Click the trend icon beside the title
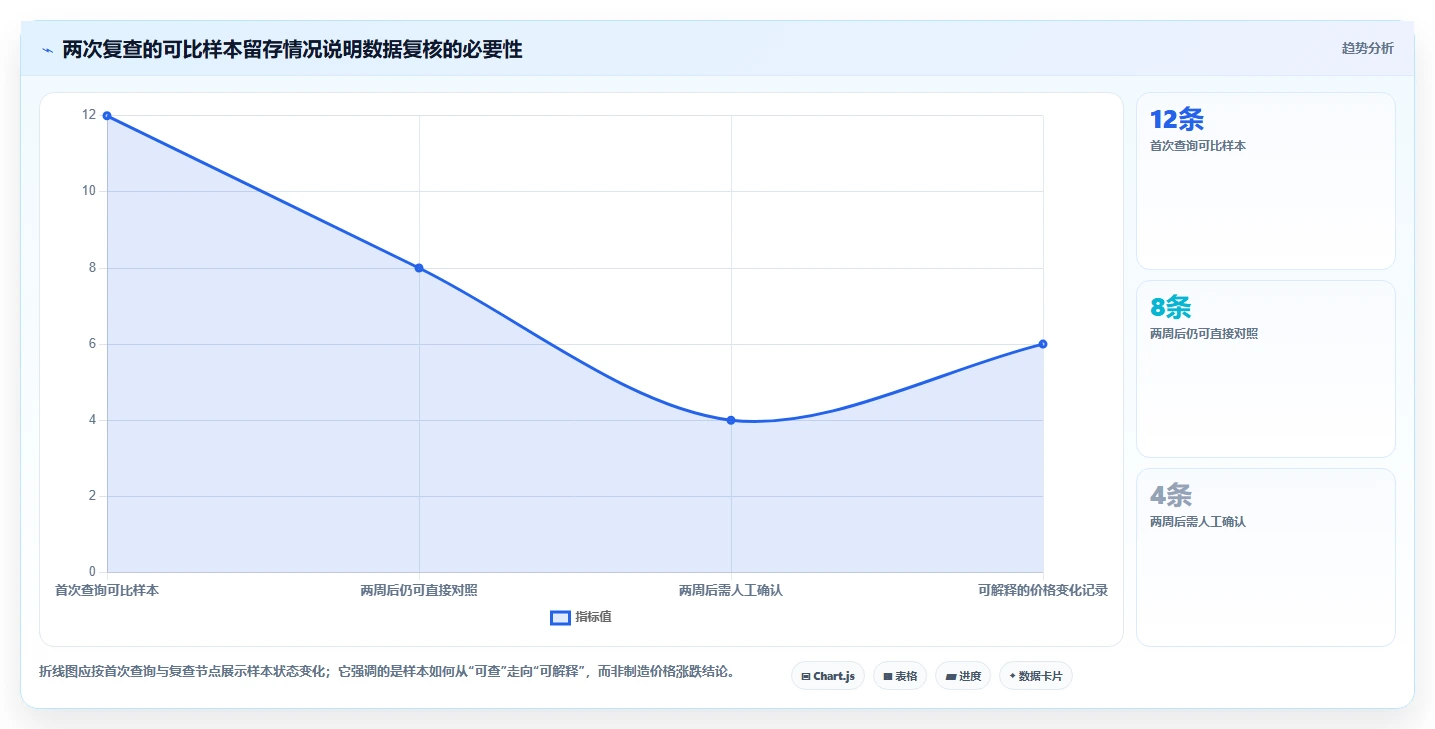Image resolution: width=1435 pixels, height=729 pixels. pyautogui.click(x=47, y=50)
